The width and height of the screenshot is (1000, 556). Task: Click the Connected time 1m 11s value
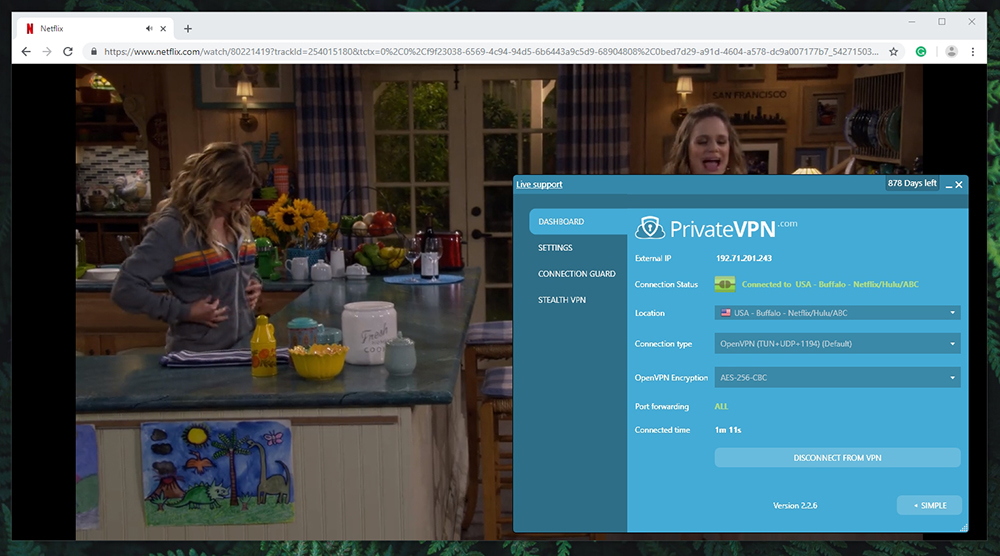click(x=728, y=430)
